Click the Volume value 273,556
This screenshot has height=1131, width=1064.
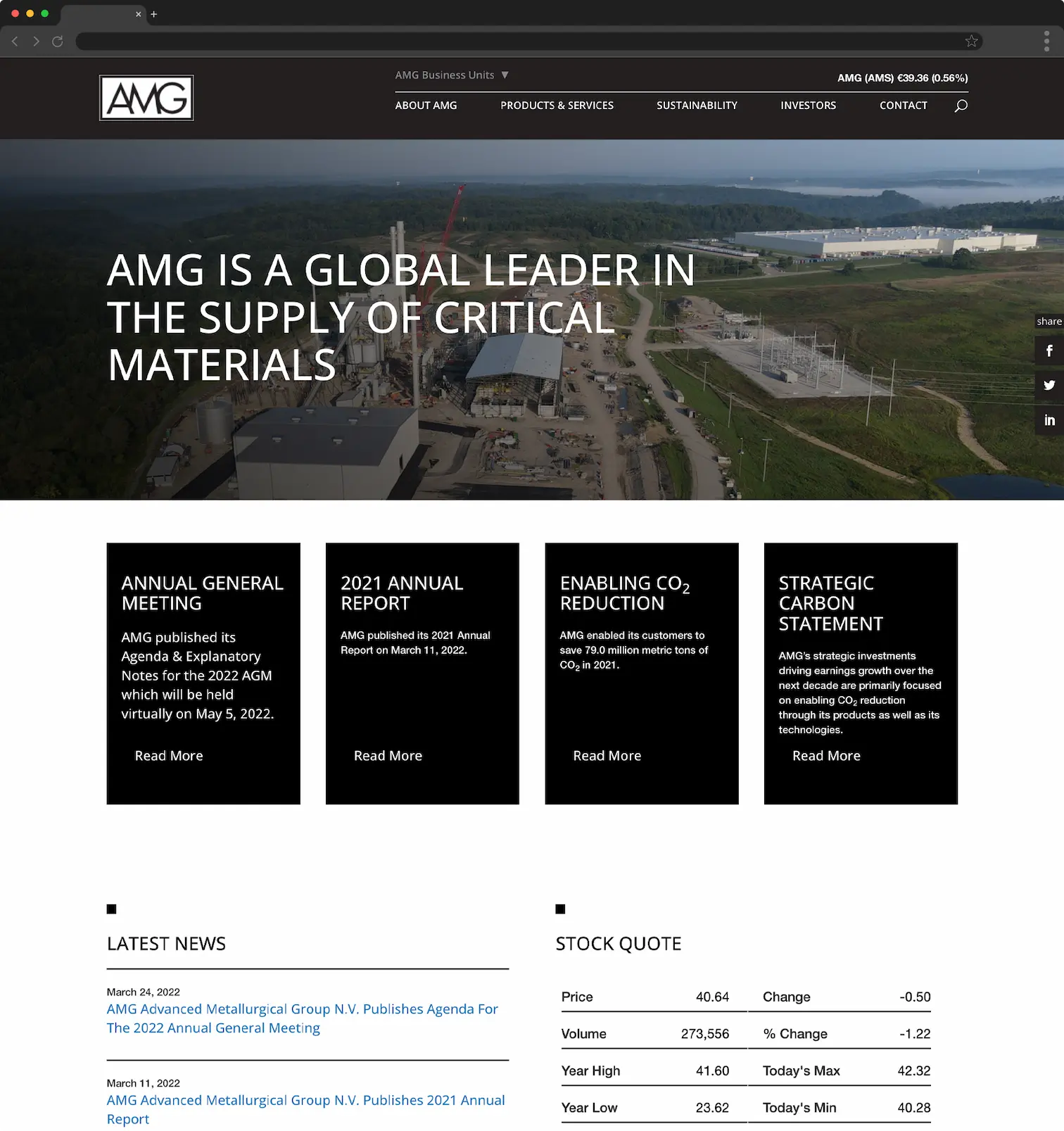[705, 1034]
